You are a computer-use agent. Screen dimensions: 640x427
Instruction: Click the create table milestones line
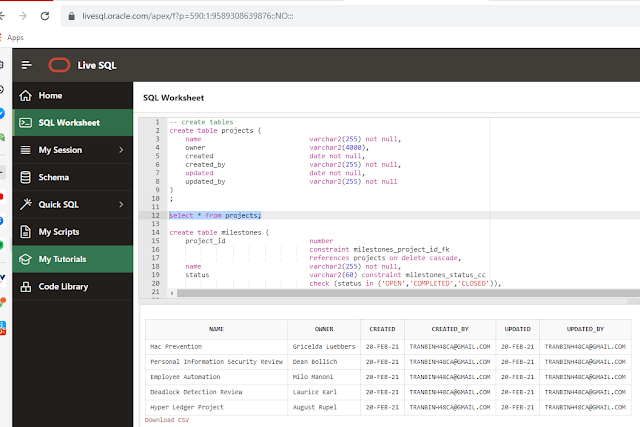[x=219, y=232]
